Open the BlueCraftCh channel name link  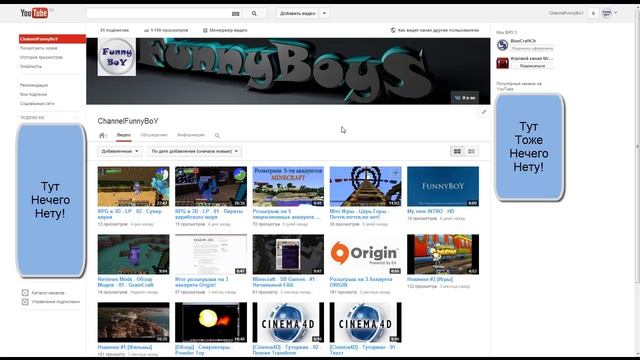(523, 41)
